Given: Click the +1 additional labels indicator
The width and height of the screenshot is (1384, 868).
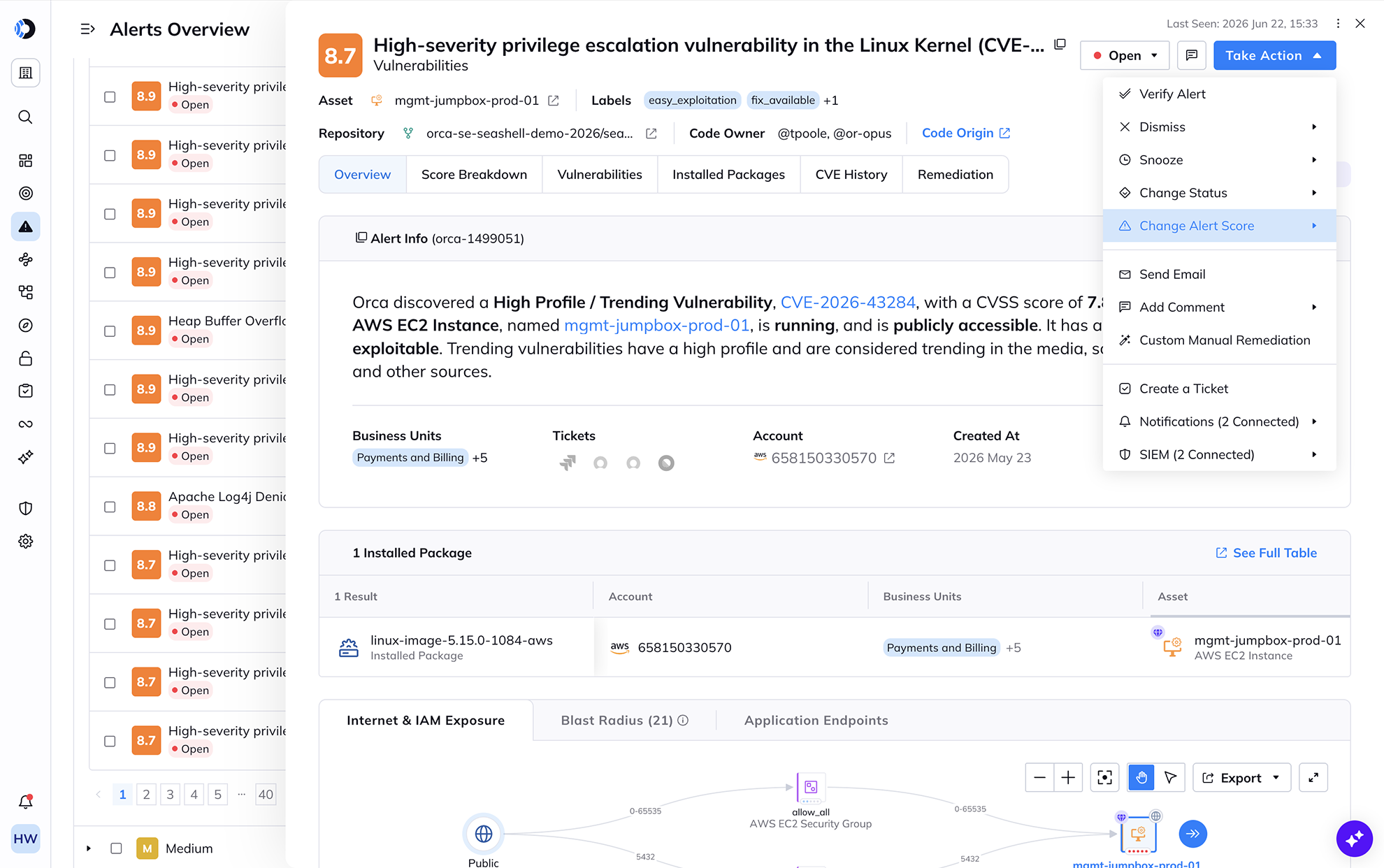Looking at the screenshot, I should [830, 101].
